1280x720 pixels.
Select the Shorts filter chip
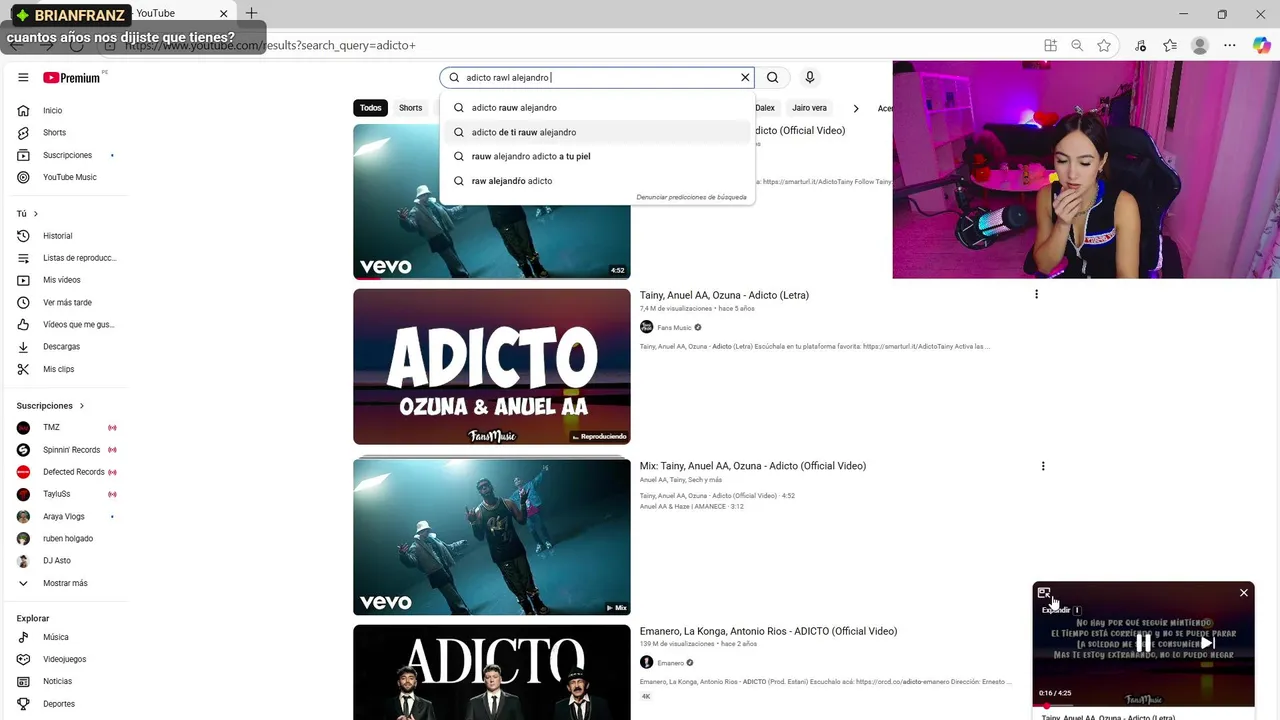click(x=410, y=108)
